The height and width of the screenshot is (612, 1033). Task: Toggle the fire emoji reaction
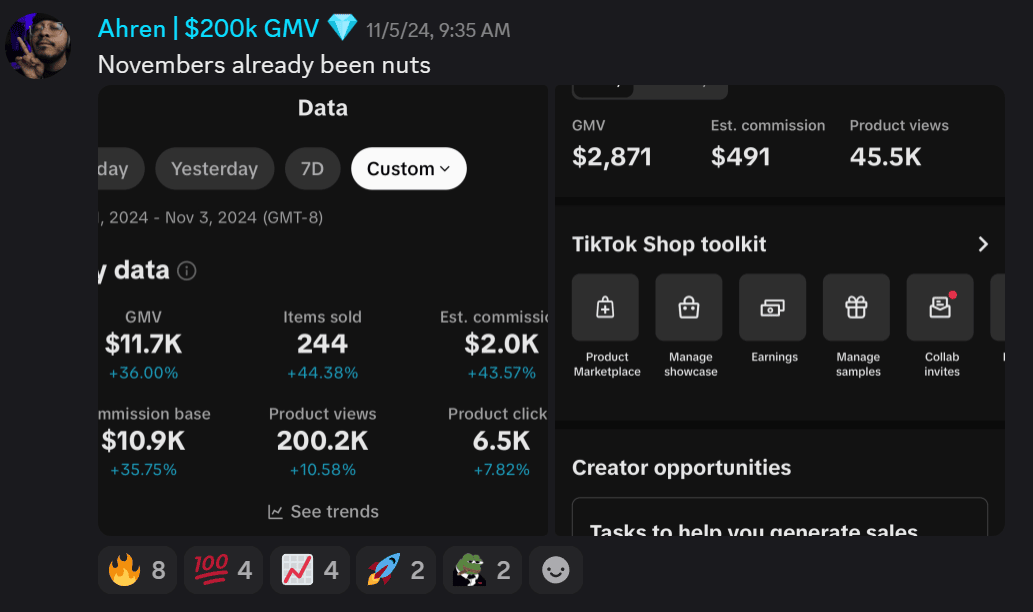click(137, 570)
